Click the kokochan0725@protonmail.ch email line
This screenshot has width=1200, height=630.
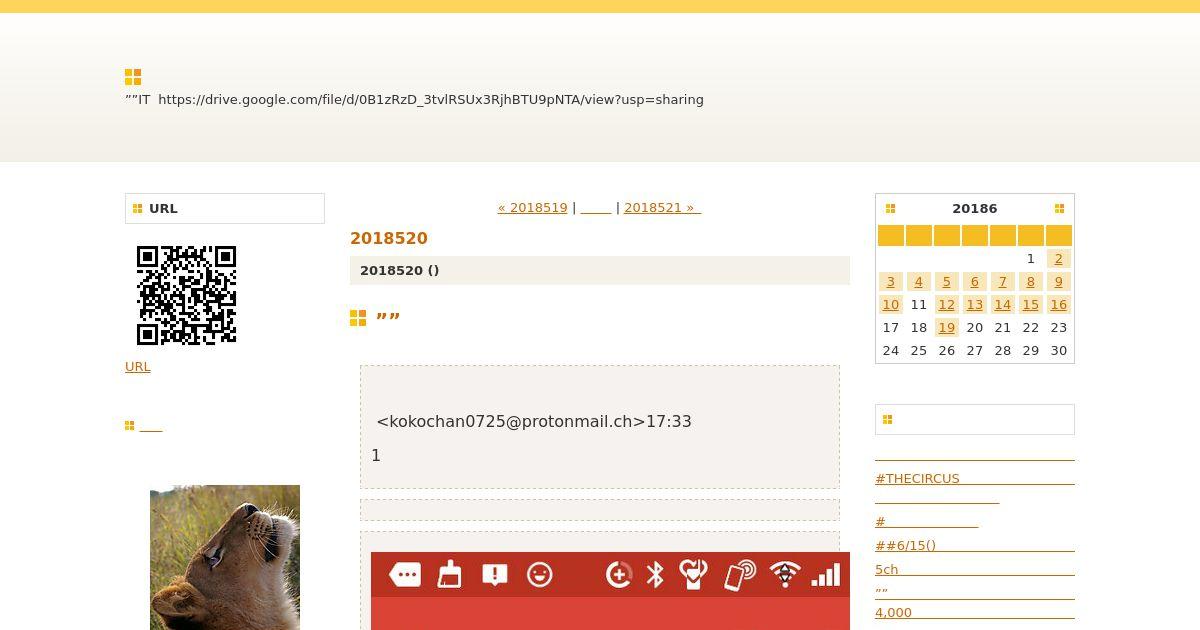coord(534,422)
